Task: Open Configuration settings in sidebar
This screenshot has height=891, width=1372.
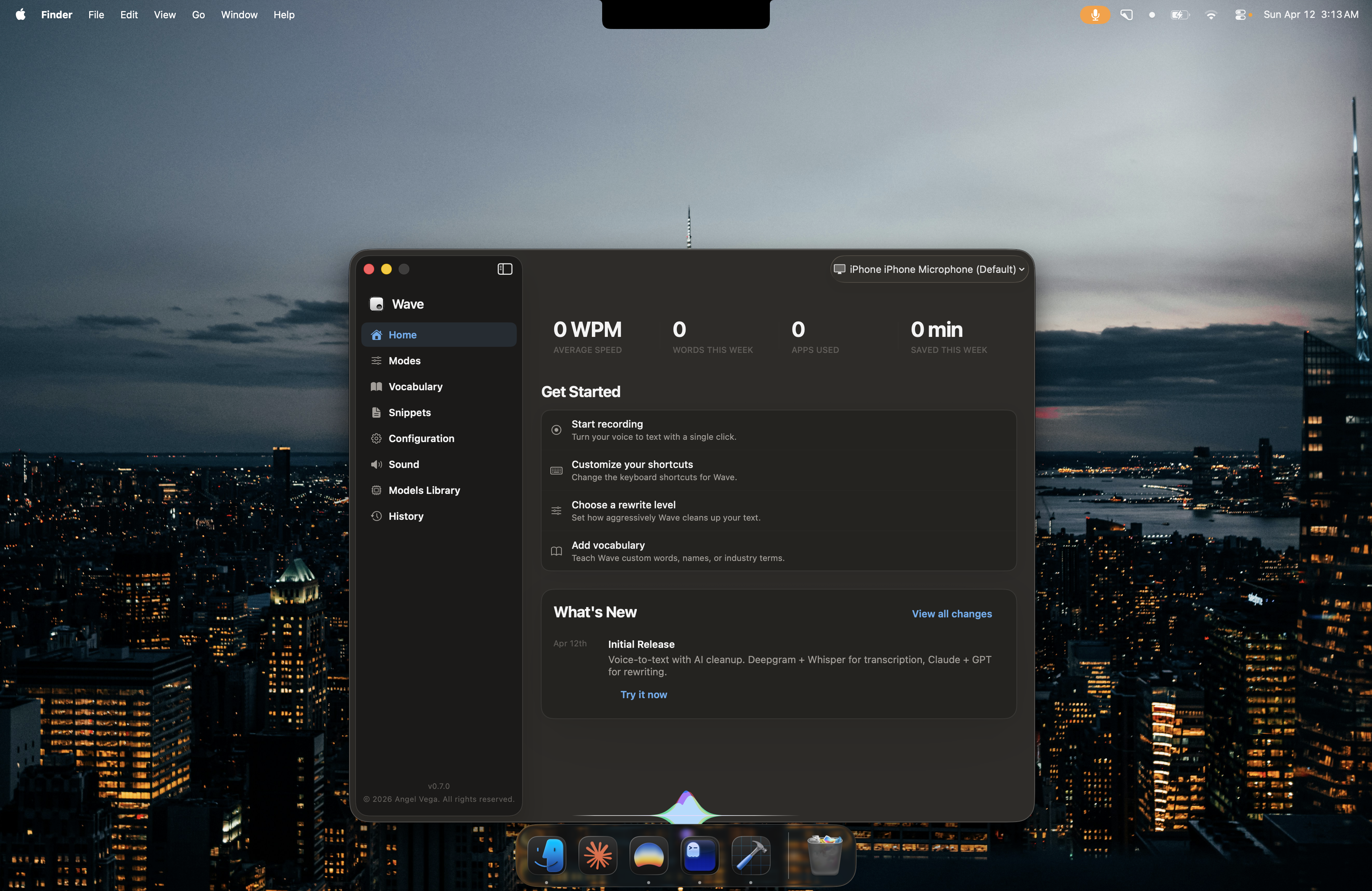Action: (421, 439)
